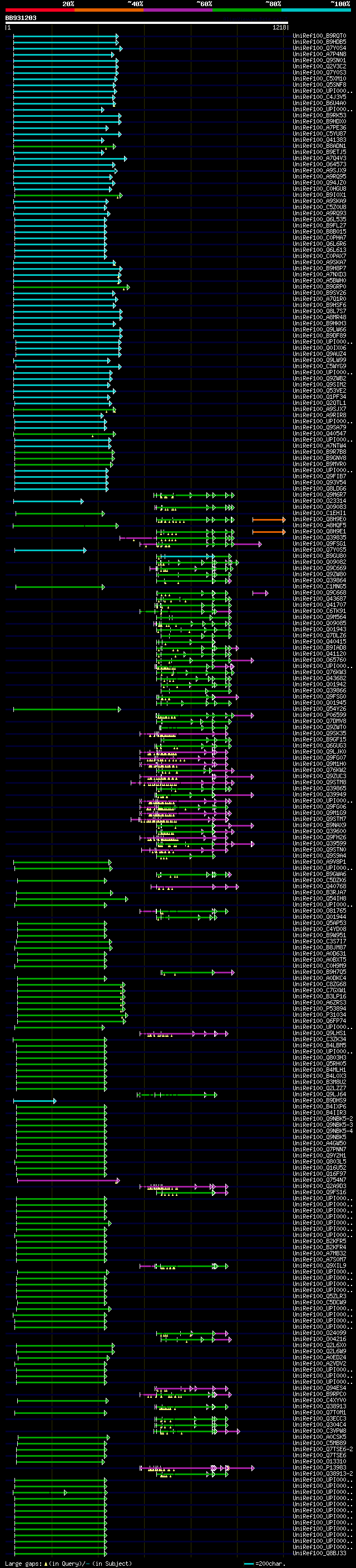Select the UniRef100_Q6L535 label
Image resolution: width=356 pixels, height=1568 pixels.
pos(319,219)
